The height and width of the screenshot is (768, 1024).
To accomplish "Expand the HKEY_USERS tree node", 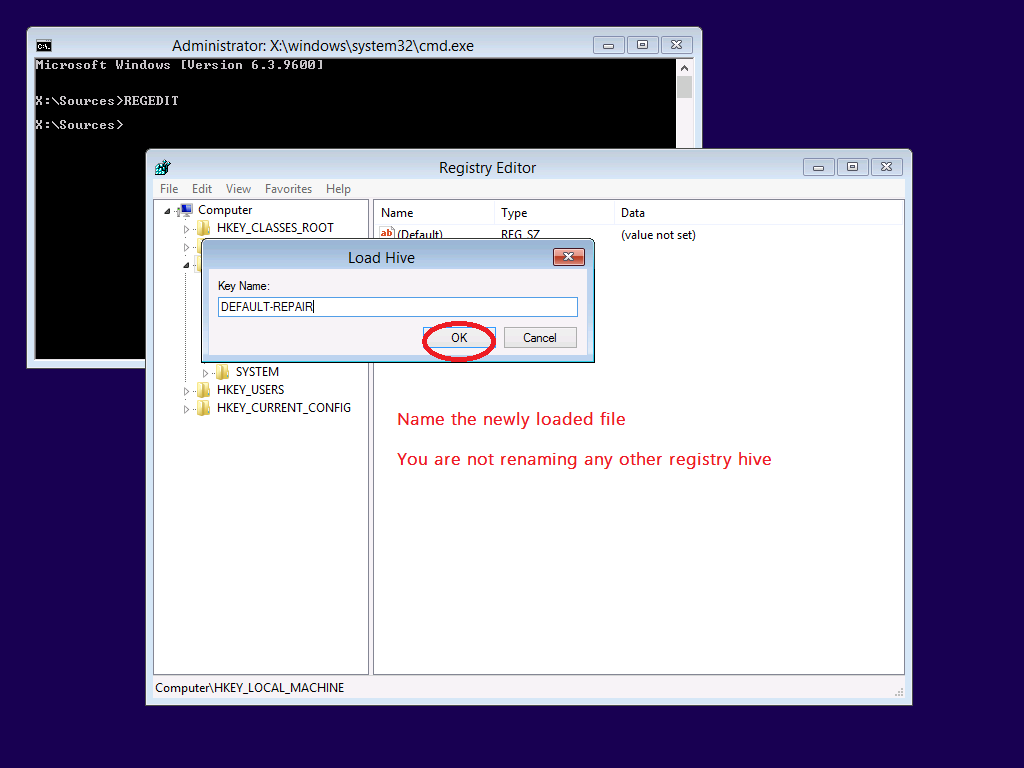I will (x=186, y=391).
